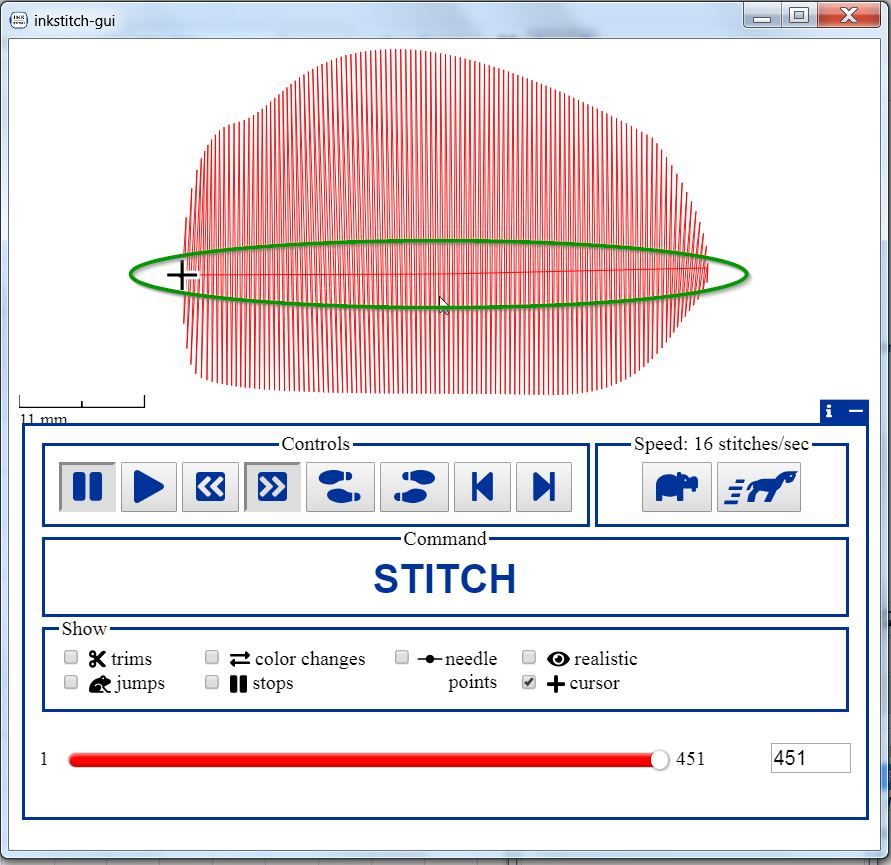Open the info panel 'i' button

[829, 411]
